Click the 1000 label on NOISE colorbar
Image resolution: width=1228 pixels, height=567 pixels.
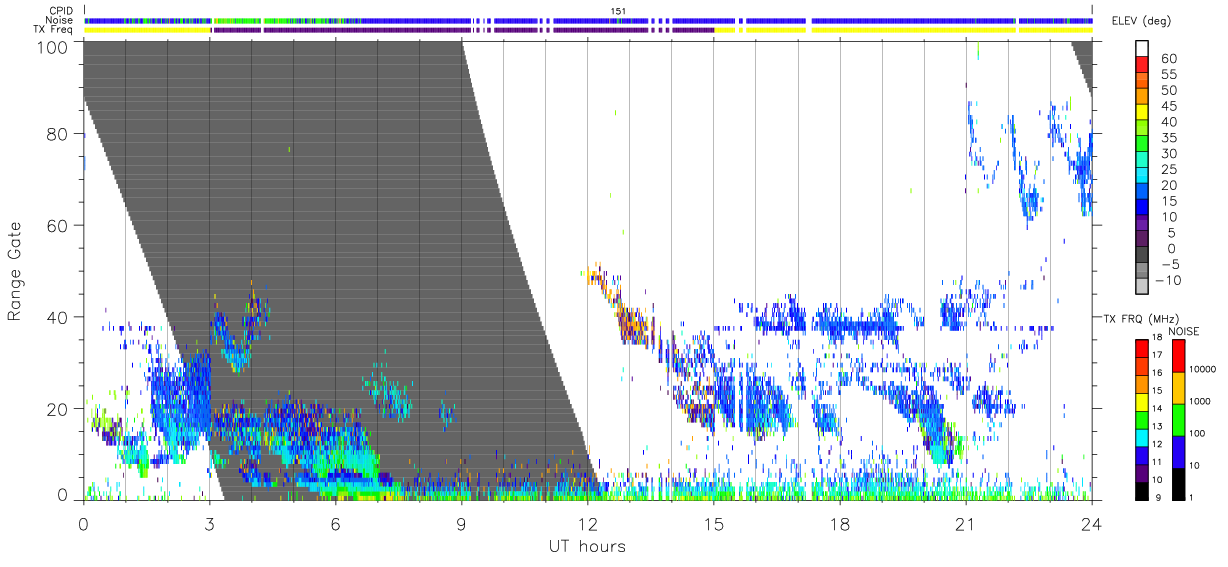click(1200, 401)
